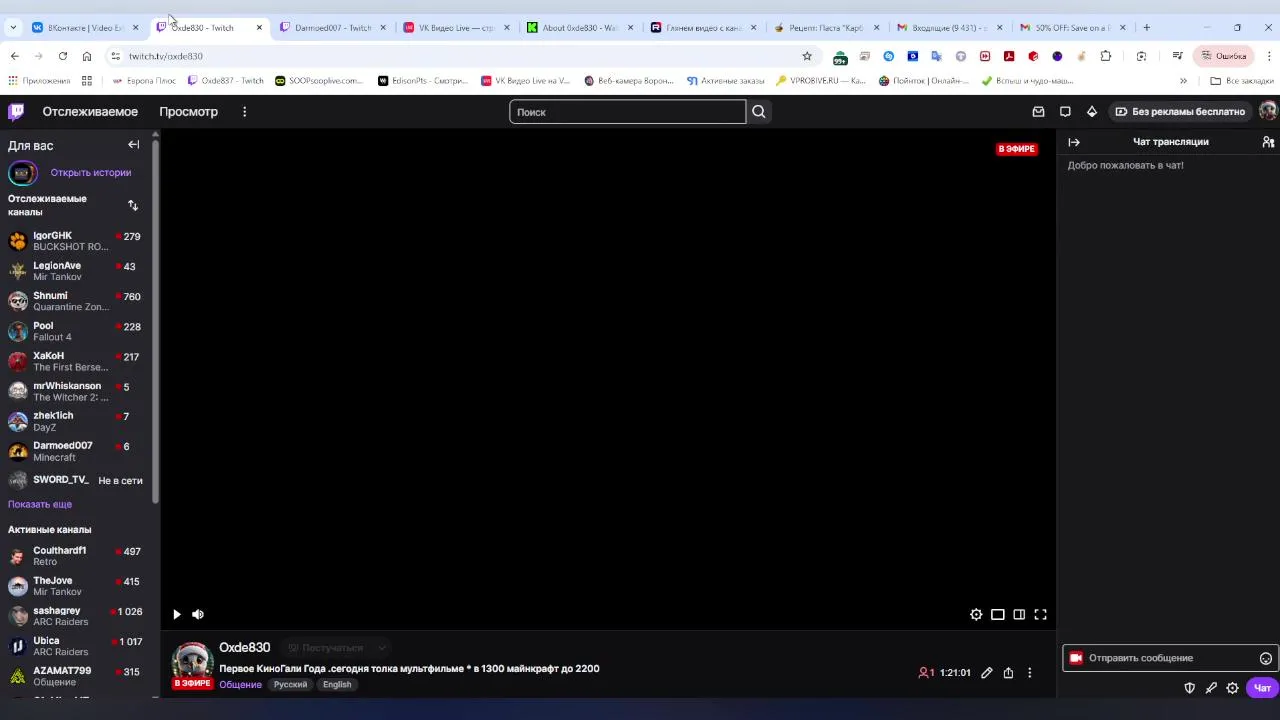Screen dimensions: 1280x720
Task: Click the search magnifier button
Action: point(759,112)
